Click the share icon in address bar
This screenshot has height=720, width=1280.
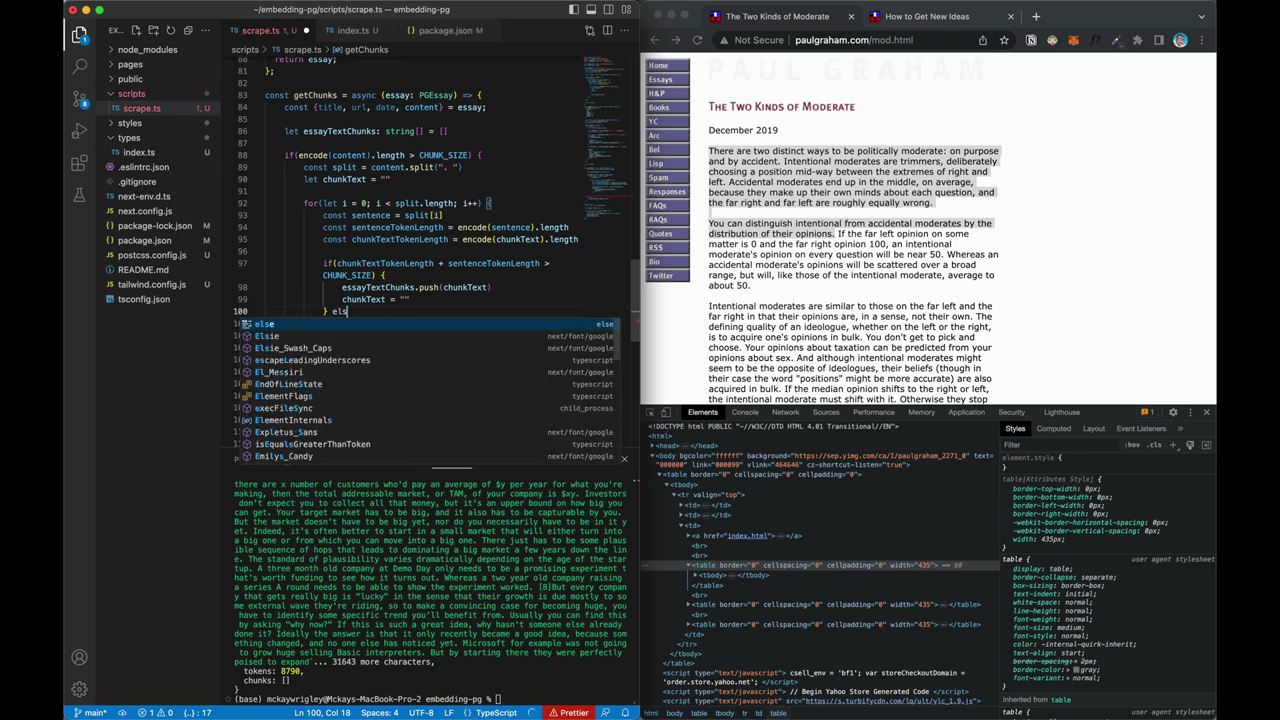[983, 41]
